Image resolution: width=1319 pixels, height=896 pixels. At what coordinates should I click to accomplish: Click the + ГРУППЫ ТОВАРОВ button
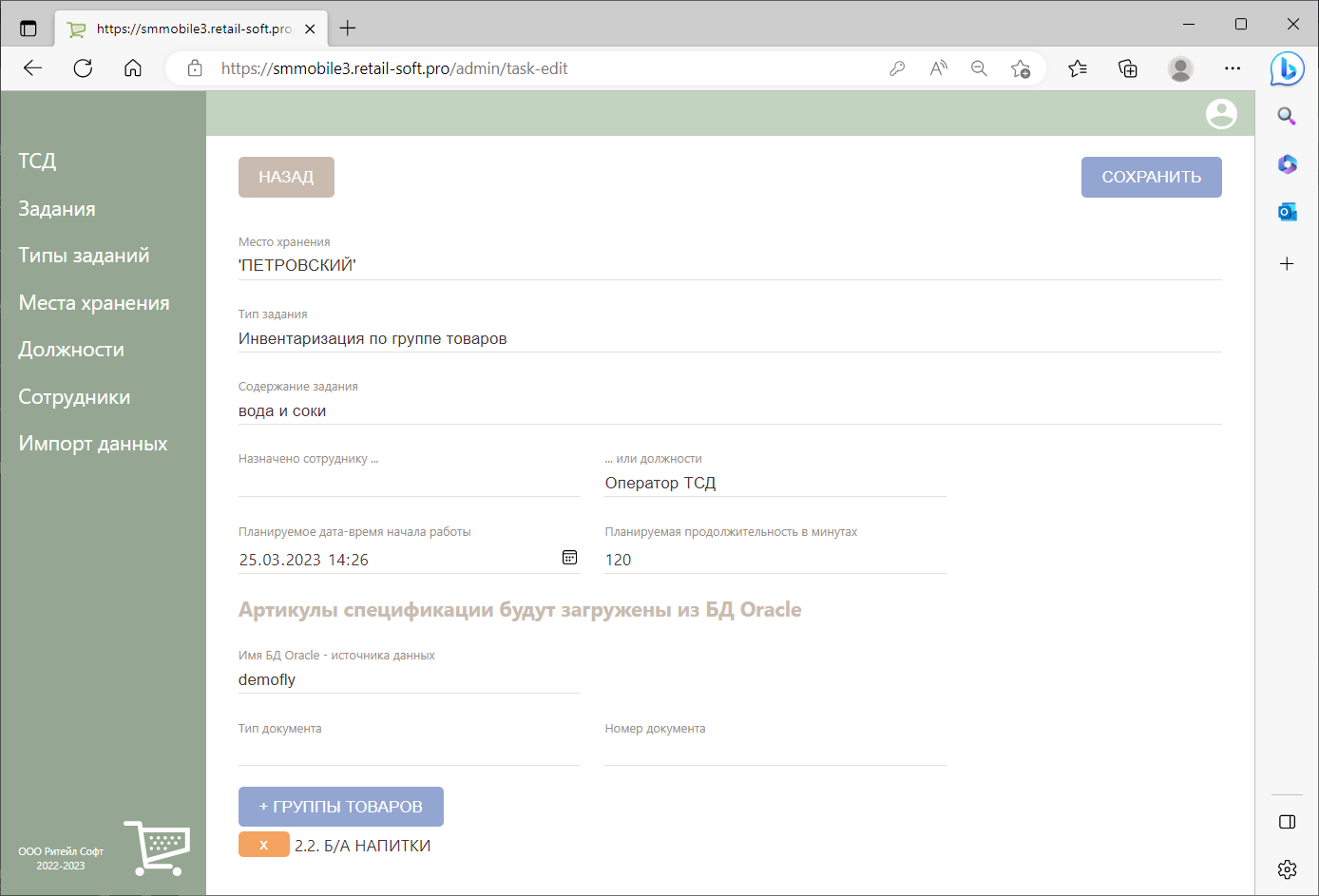click(340, 807)
